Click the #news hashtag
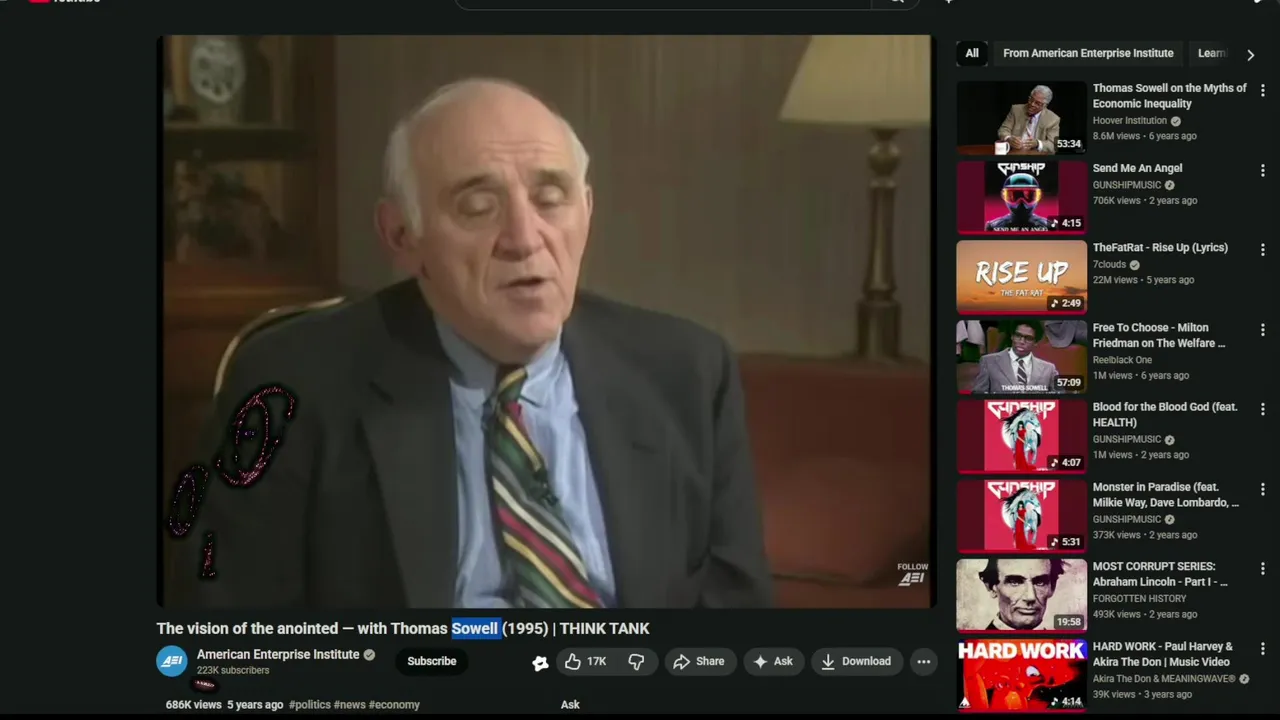The height and width of the screenshot is (720, 1280). click(349, 705)
